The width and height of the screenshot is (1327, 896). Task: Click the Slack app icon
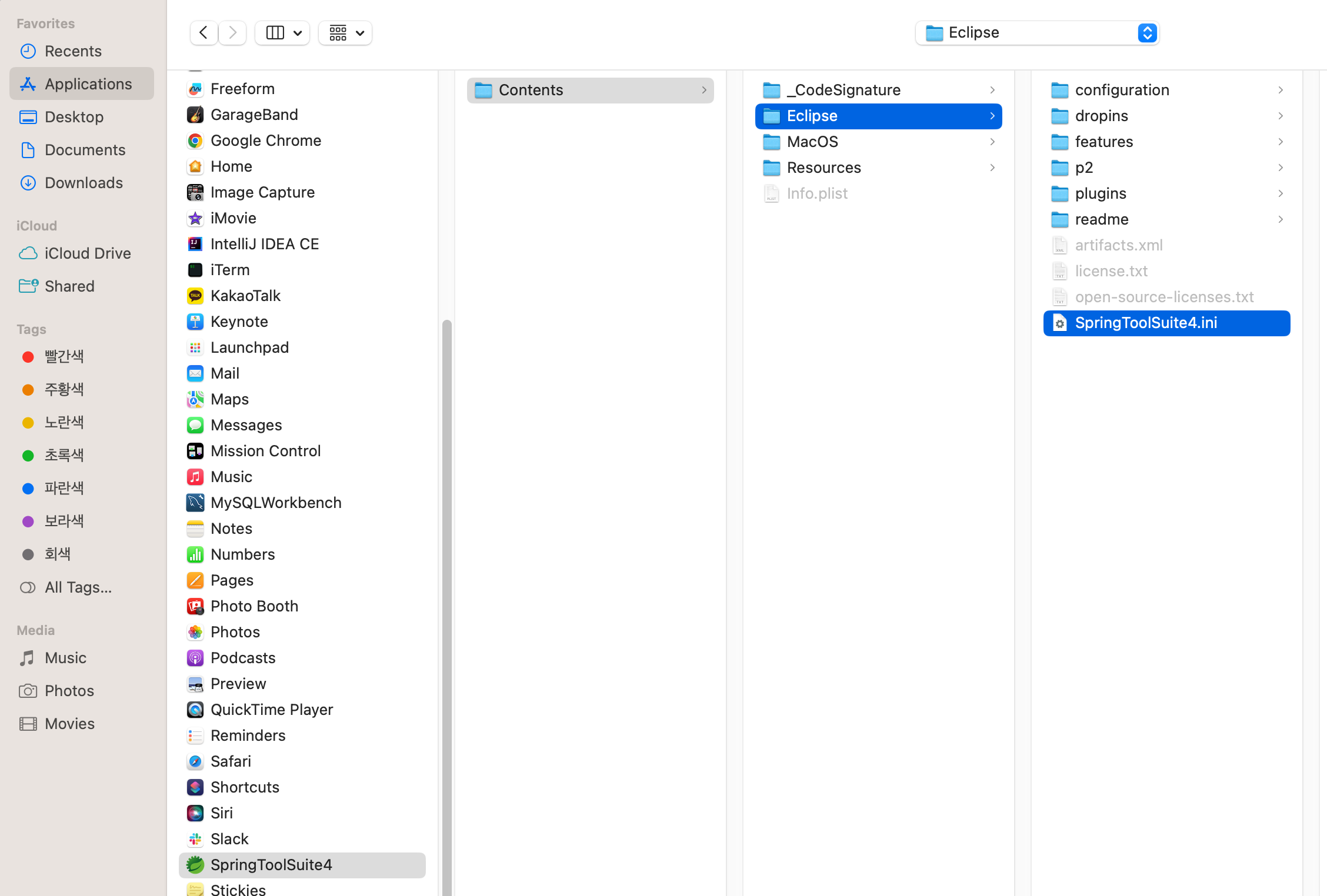pos(195,839)
